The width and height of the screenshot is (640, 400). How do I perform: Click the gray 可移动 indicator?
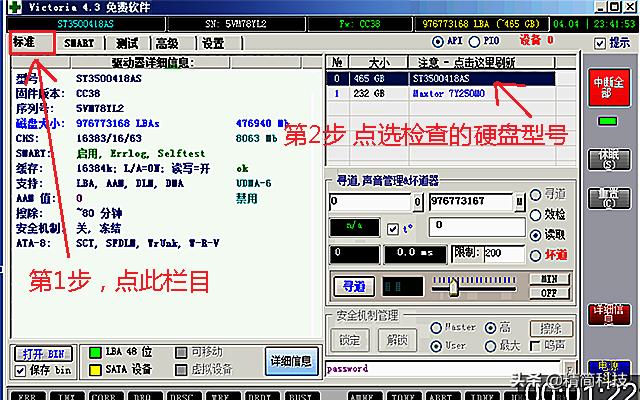coord(181,353)
